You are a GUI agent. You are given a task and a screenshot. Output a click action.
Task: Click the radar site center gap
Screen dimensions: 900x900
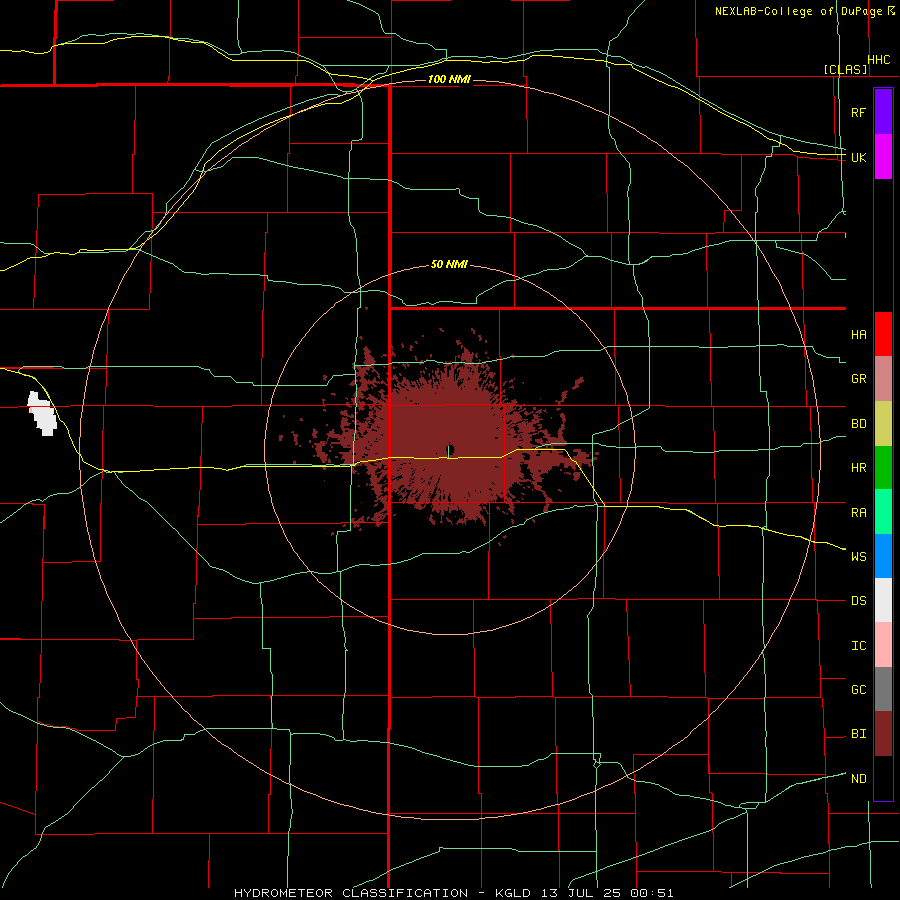click(450, 449)
